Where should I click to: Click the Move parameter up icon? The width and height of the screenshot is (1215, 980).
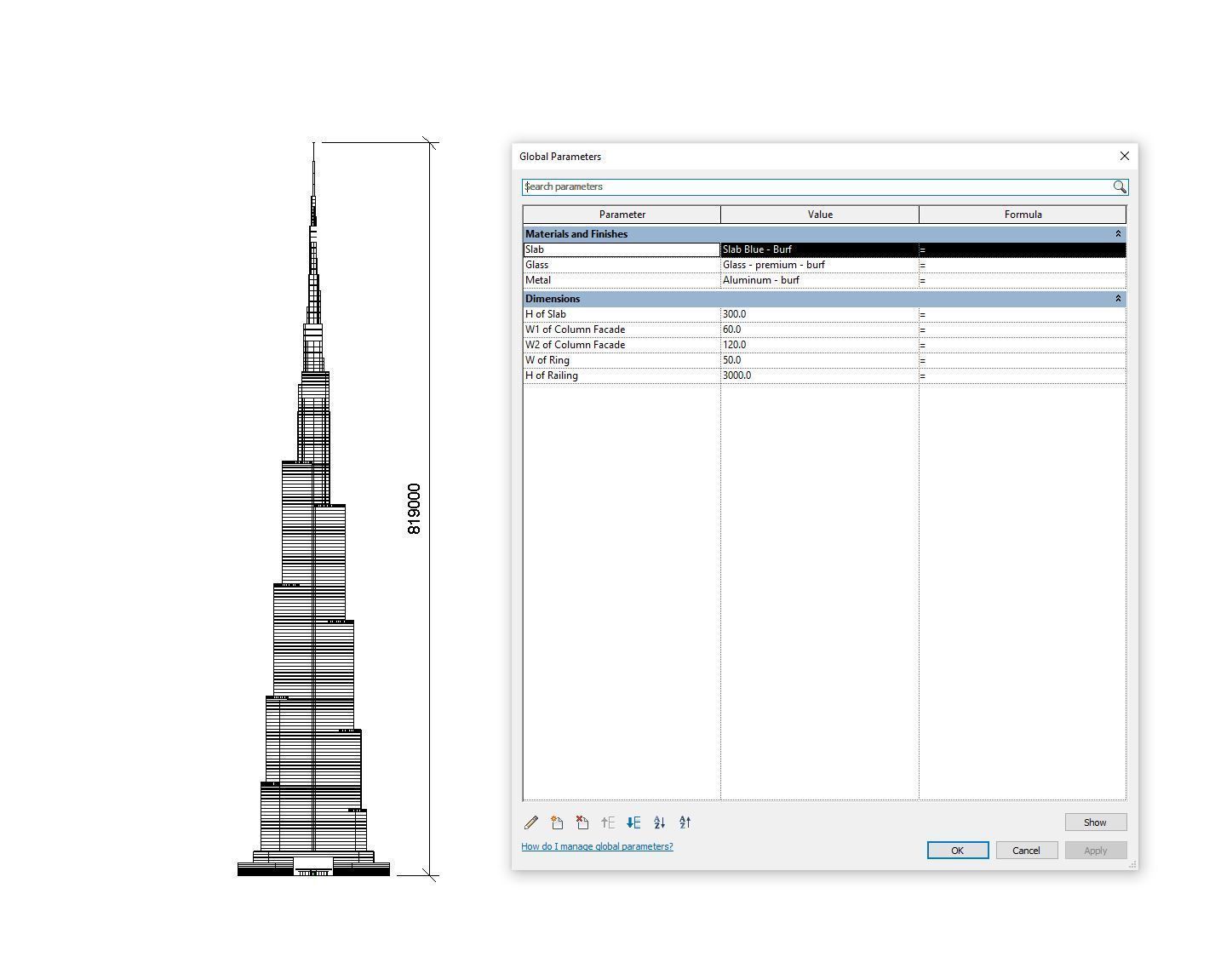tap(608, 822)
